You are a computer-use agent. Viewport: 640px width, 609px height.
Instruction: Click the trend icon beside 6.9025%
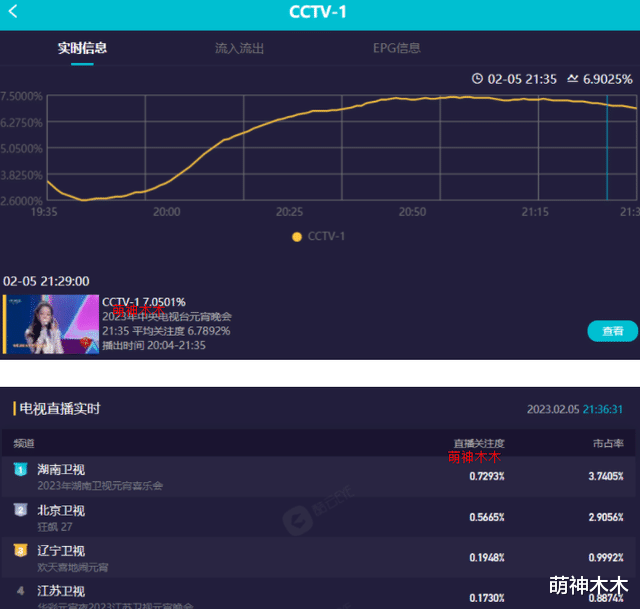point(573,78)
